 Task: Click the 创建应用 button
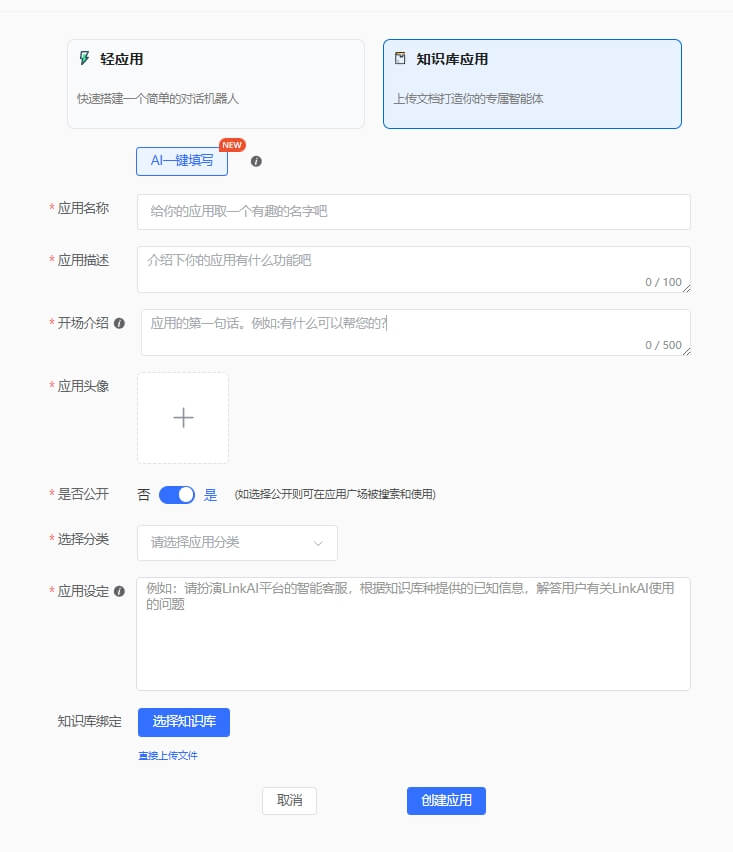tap(446, 800)
